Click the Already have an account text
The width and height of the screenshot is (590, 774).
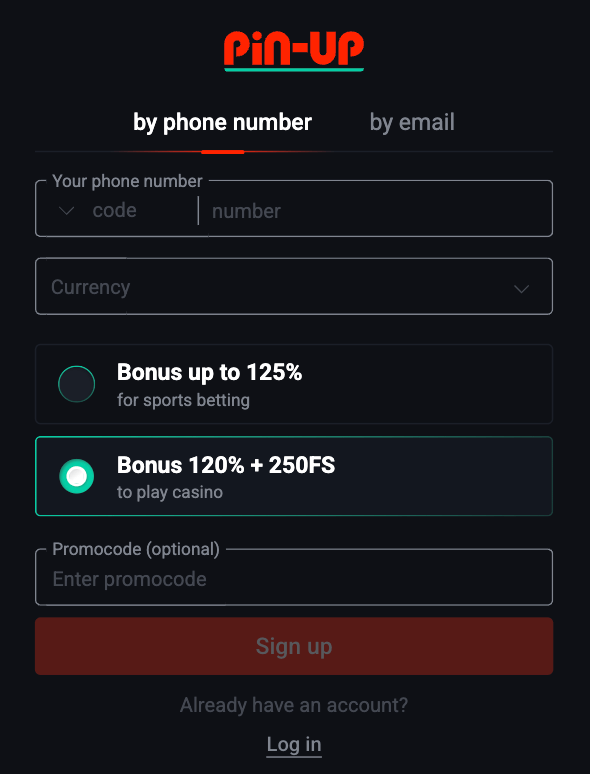294,705
